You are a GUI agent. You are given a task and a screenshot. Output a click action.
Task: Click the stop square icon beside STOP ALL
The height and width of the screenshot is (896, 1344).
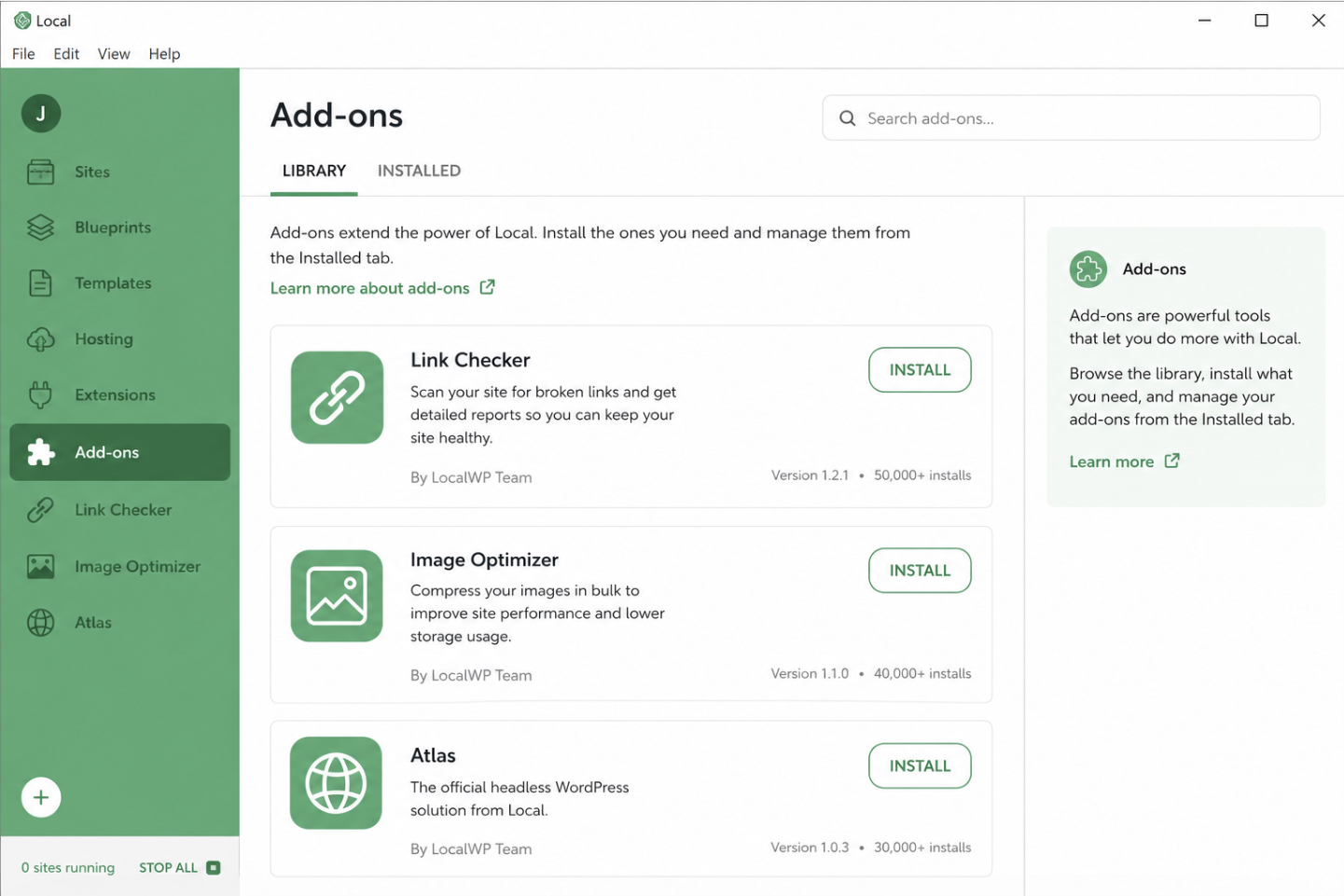214,867
